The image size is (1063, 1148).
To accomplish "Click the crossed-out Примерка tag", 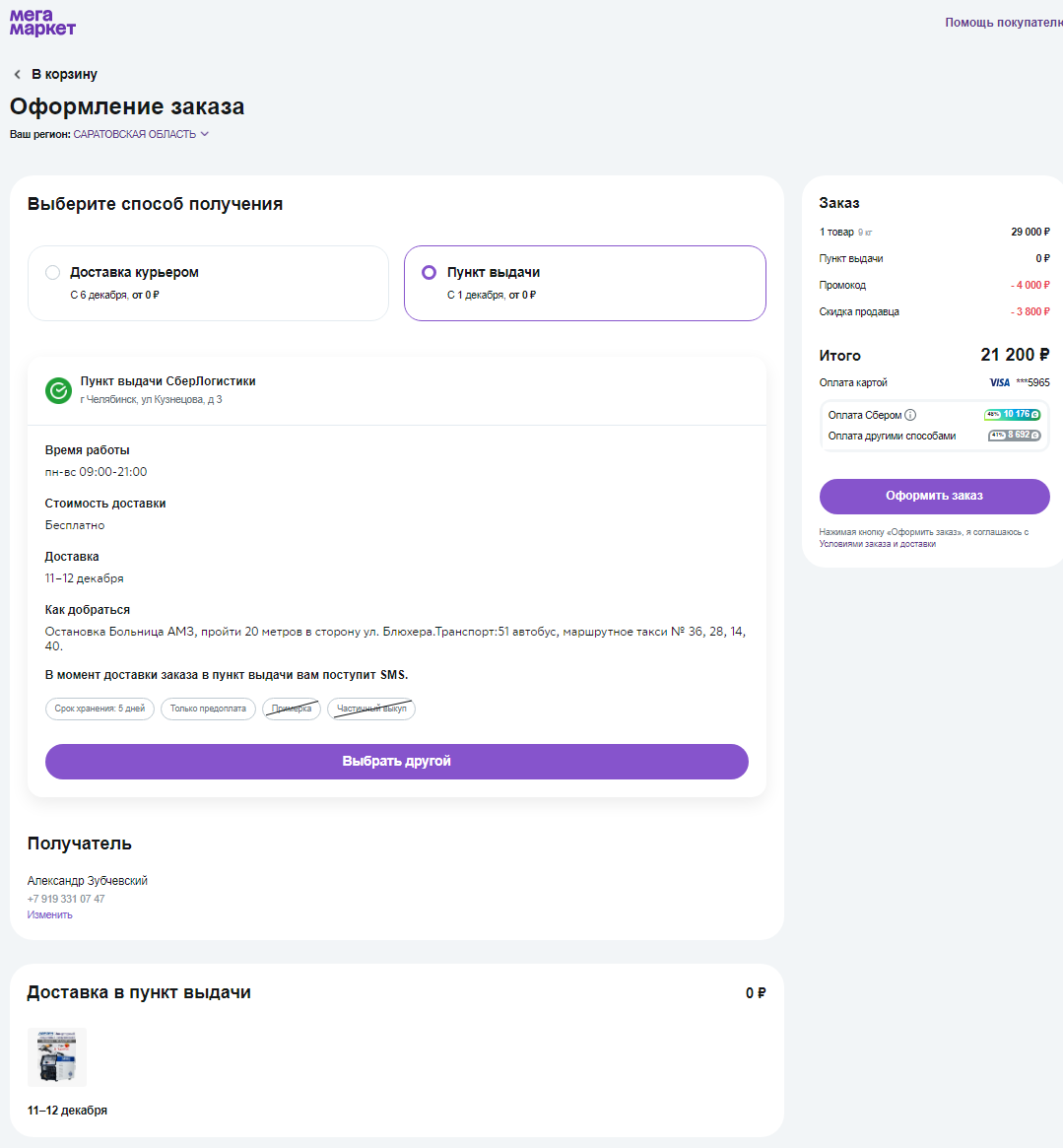I will [x=292, y=709].
